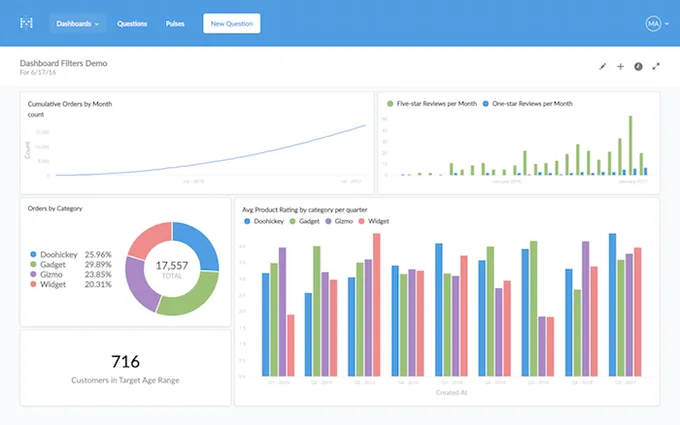Open the clock auto-refresh icon
Viewport: 680px width, 425px height.
[638, 66]
